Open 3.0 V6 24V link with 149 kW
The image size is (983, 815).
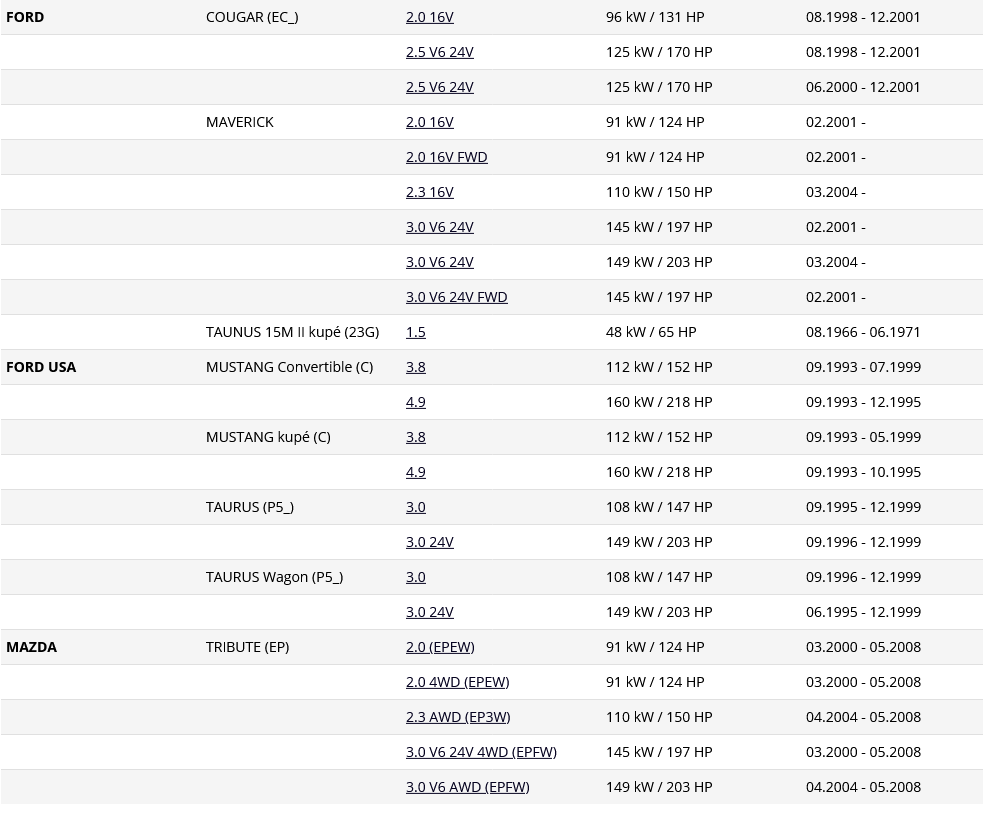(x=439, y=263)
